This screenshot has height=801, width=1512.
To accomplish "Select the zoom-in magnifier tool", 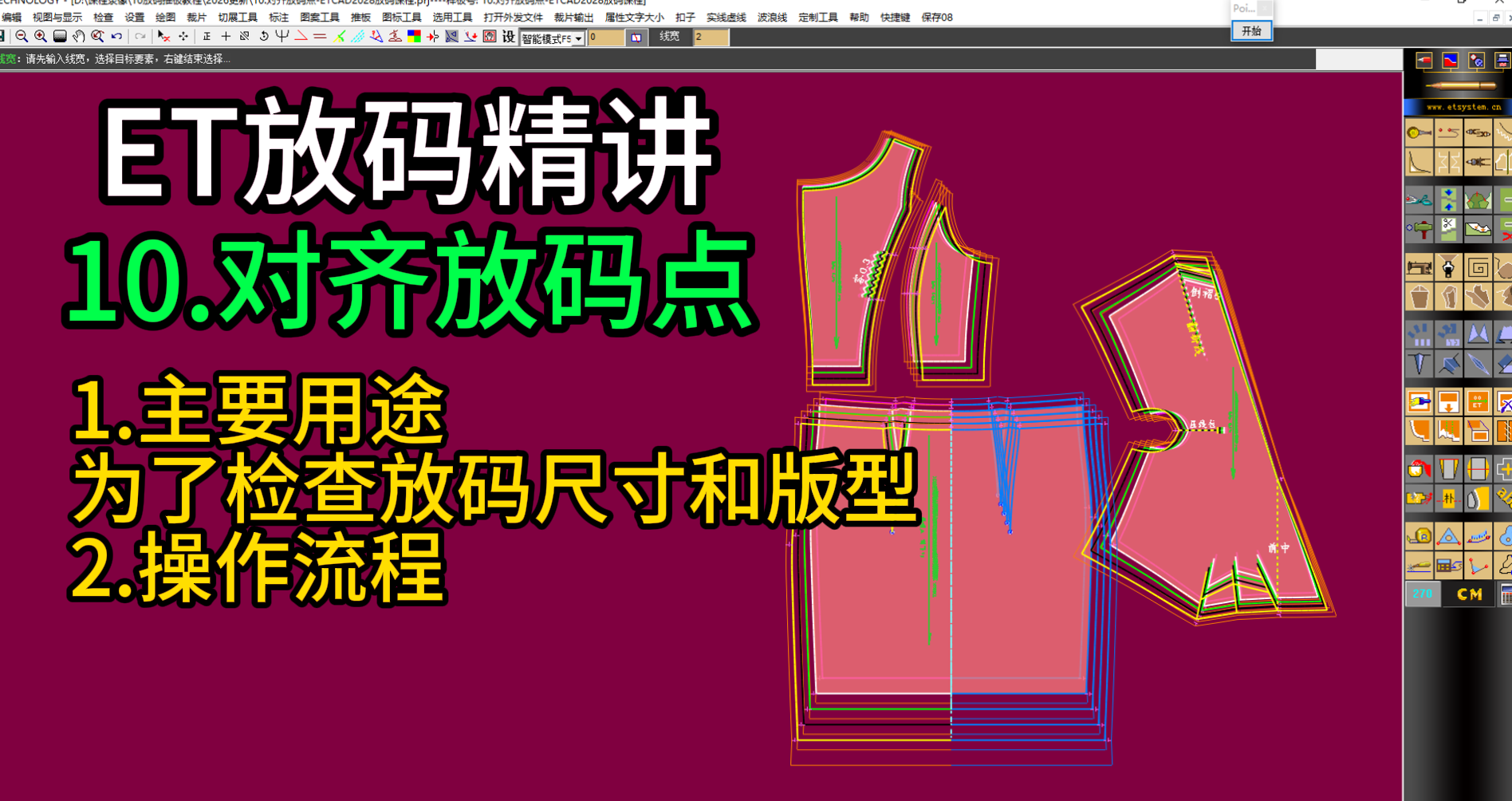I will click(x=41, y=37).
